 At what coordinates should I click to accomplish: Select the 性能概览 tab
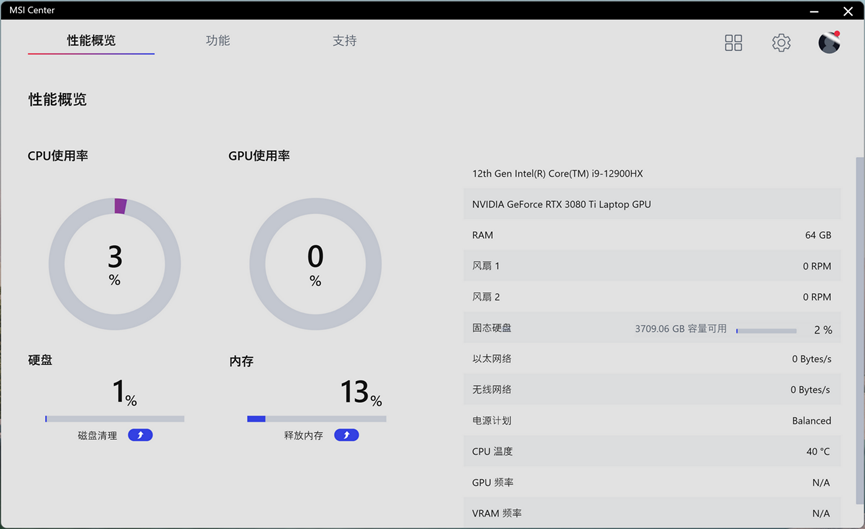pos(91,41)
